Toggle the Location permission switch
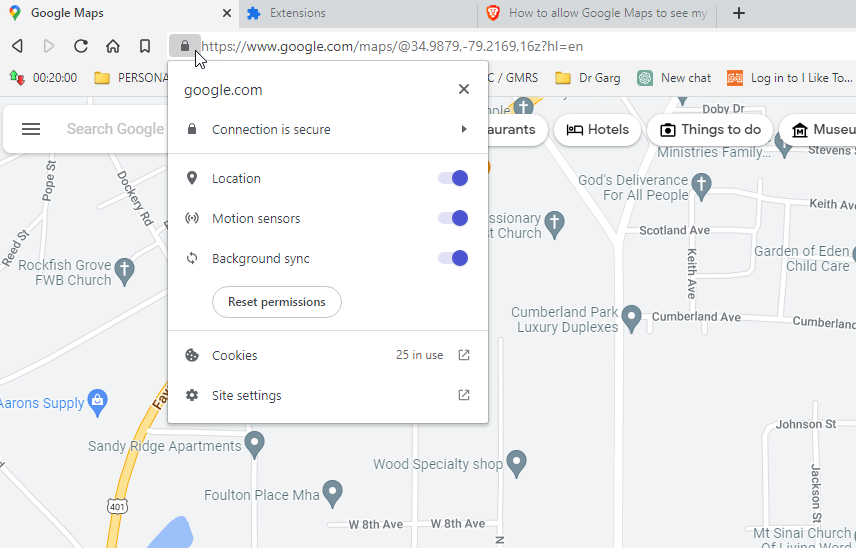Screen dimensions: 856x548 453,178
